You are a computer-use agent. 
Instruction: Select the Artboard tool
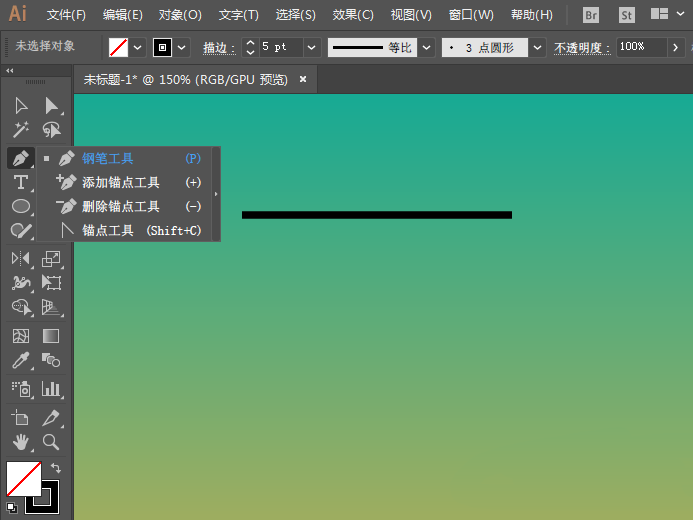20,418
